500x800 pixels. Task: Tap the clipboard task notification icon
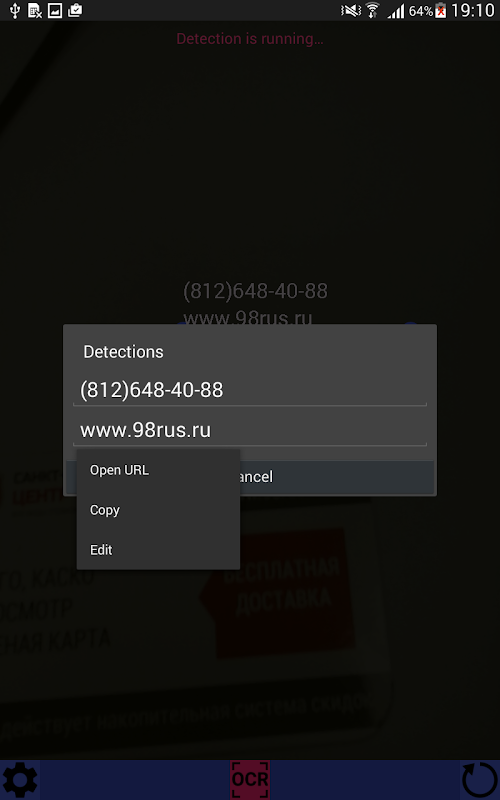75,10
